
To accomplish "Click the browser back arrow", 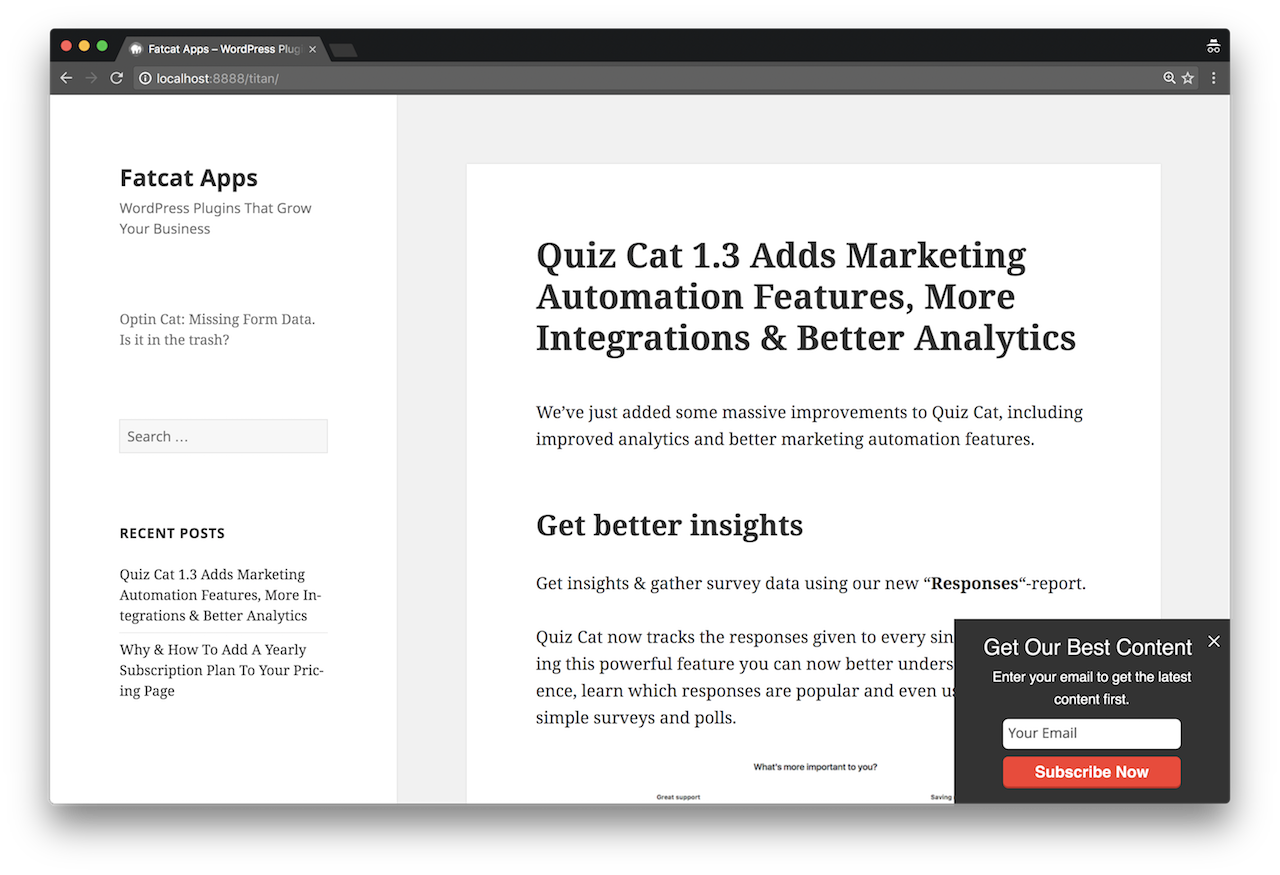I will (66, 78).
